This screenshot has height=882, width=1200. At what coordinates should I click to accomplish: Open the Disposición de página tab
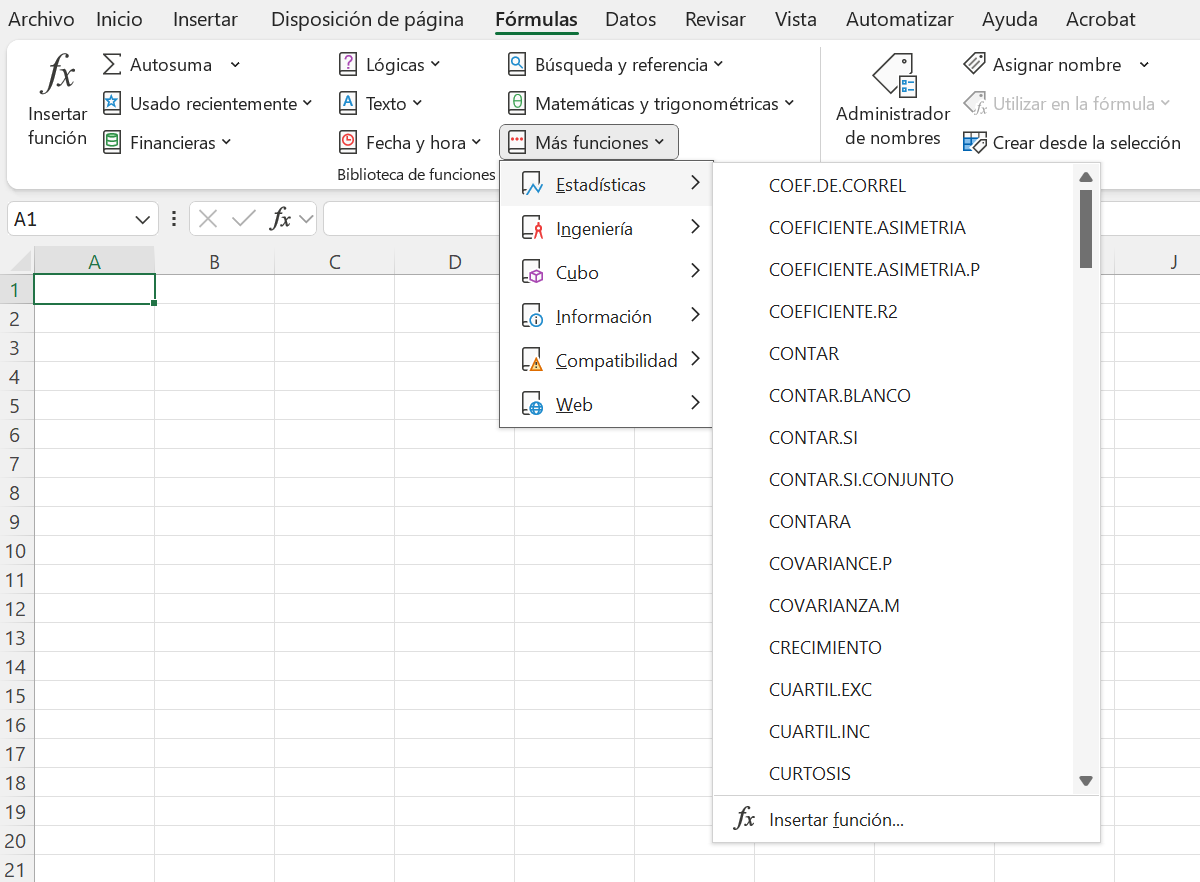coord(367,19)
